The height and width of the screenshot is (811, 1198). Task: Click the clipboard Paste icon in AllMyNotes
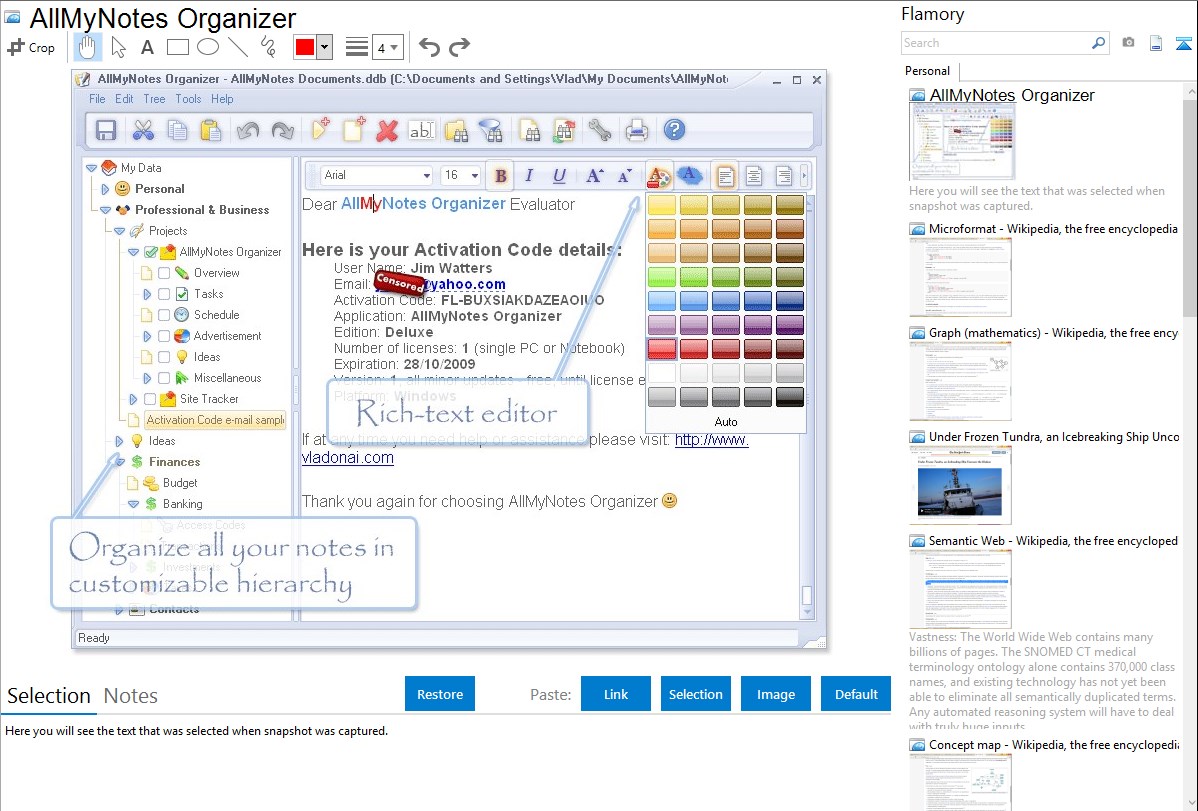click(211, 131)
